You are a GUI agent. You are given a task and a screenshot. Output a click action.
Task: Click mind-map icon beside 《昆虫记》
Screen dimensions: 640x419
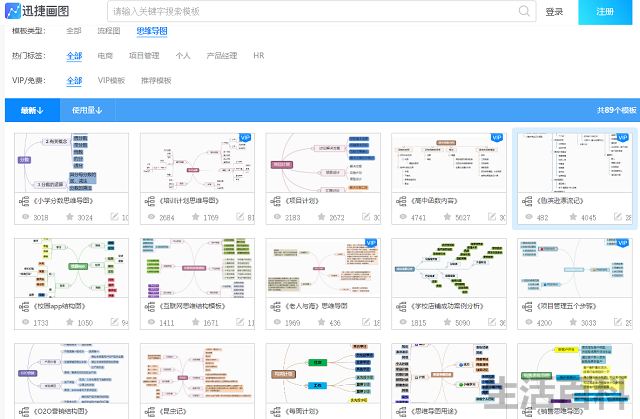[150, 411]
